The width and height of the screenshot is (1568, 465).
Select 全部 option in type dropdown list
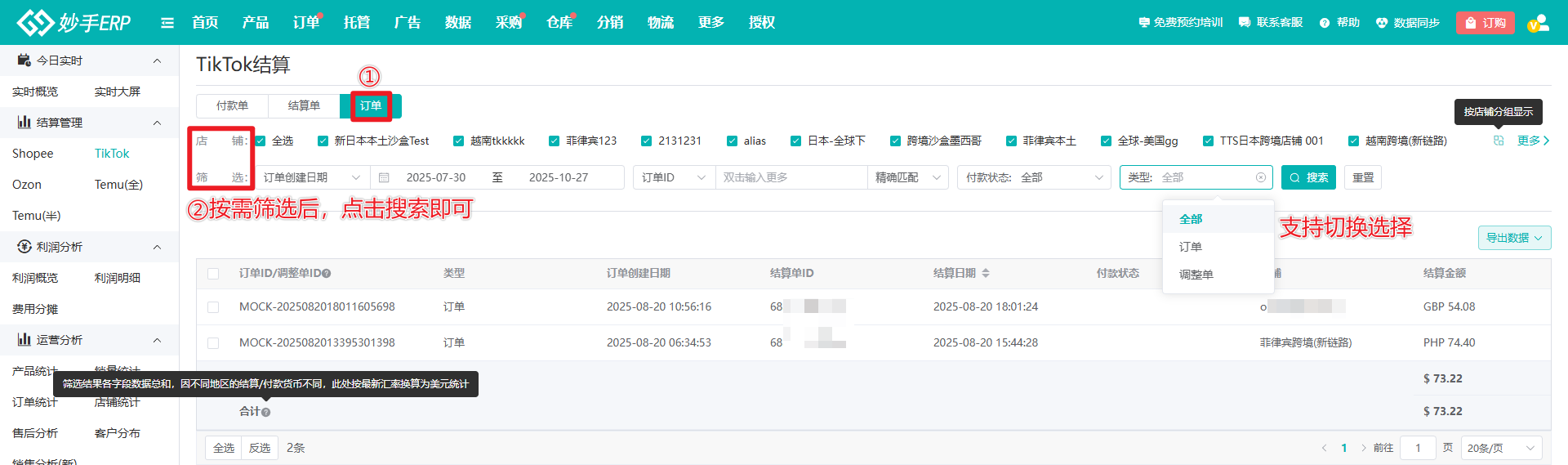[1218, 219]
